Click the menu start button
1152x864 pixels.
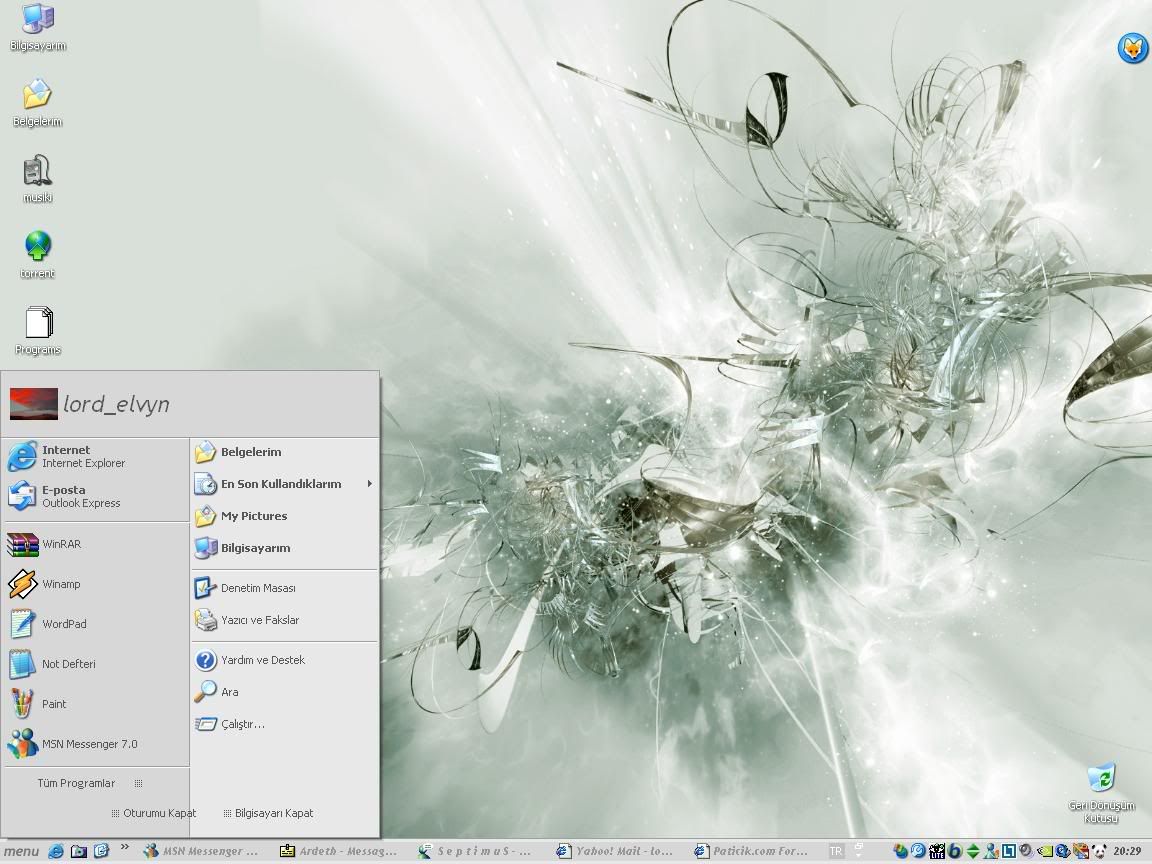click(x=21, y=852)
